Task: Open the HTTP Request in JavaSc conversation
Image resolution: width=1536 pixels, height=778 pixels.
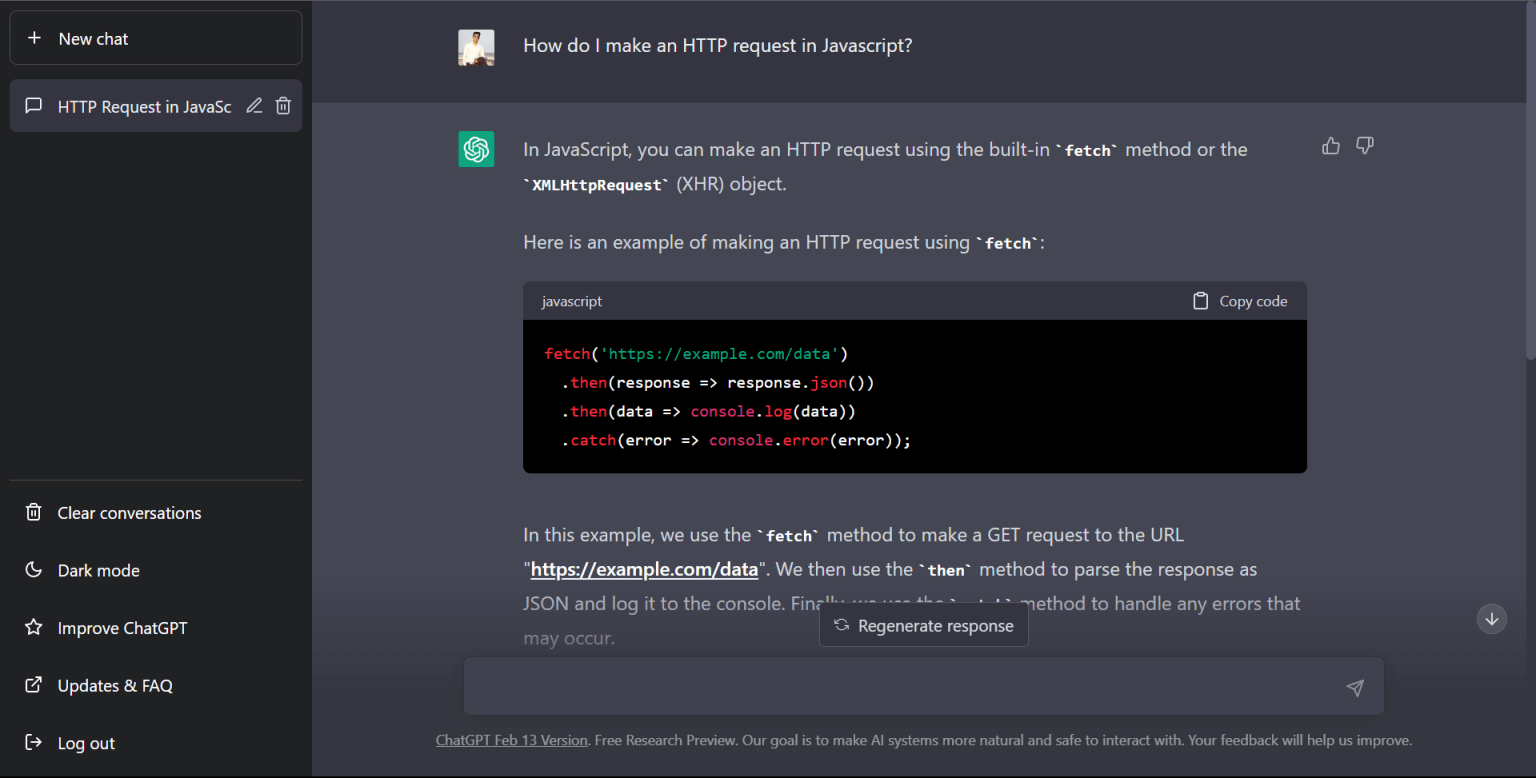Action: (144, 106)
